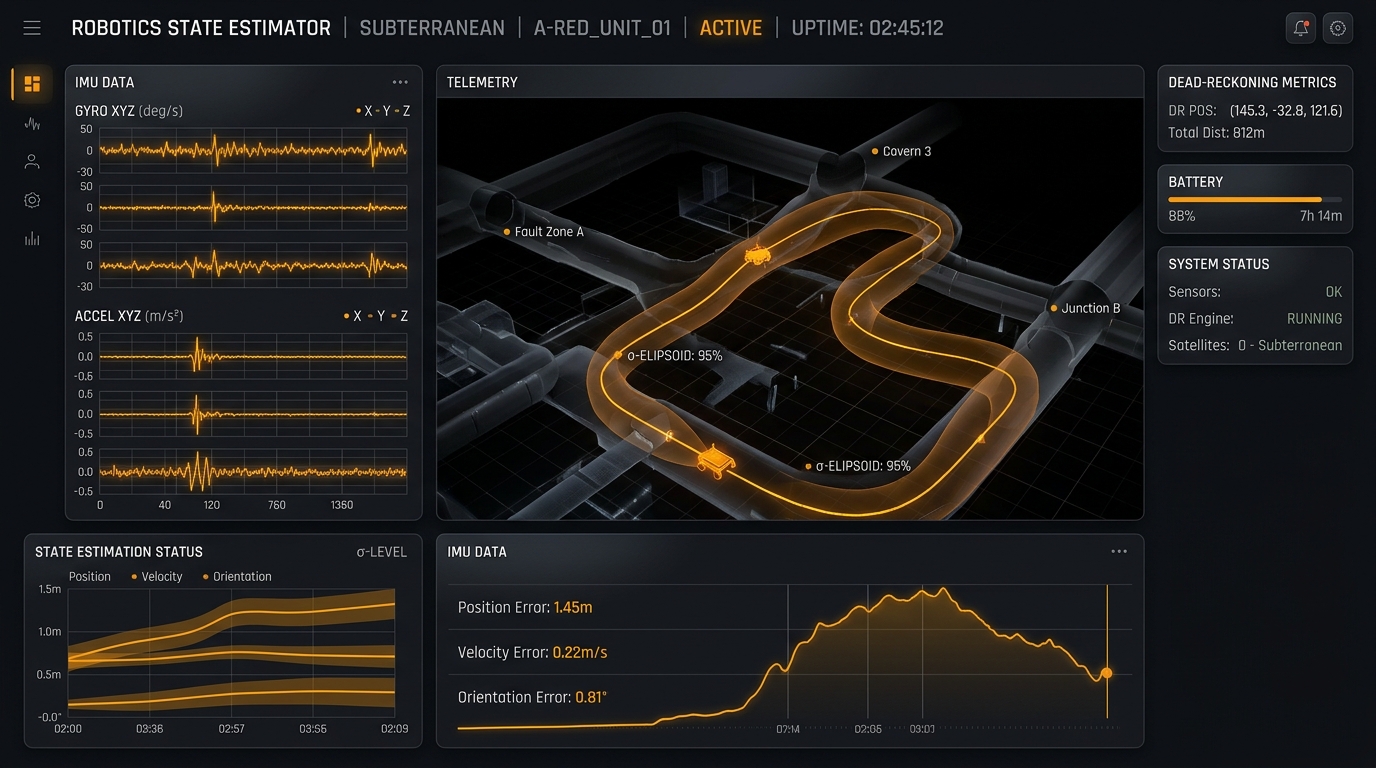Toggle the GYRO XYZ axis legend
The image size is (1376, 768).
(x=383, y=111)
